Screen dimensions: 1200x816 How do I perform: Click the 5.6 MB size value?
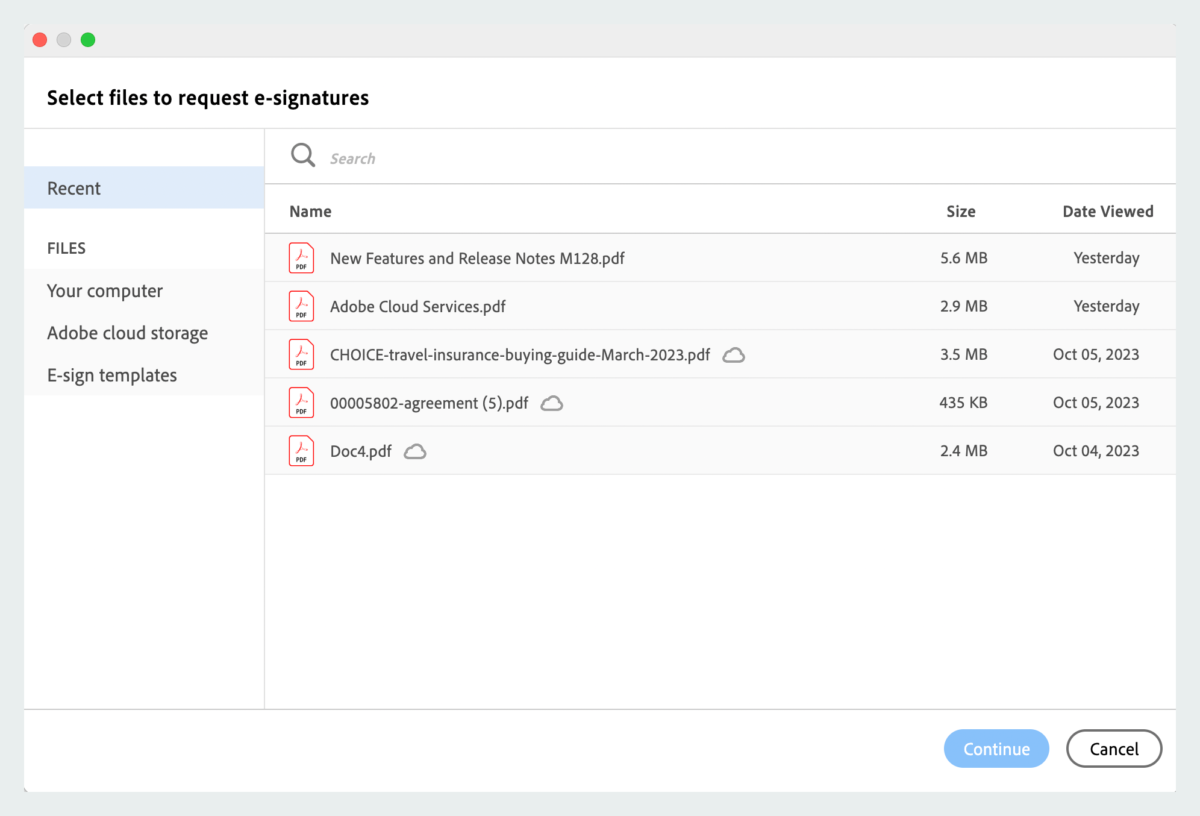964,258
